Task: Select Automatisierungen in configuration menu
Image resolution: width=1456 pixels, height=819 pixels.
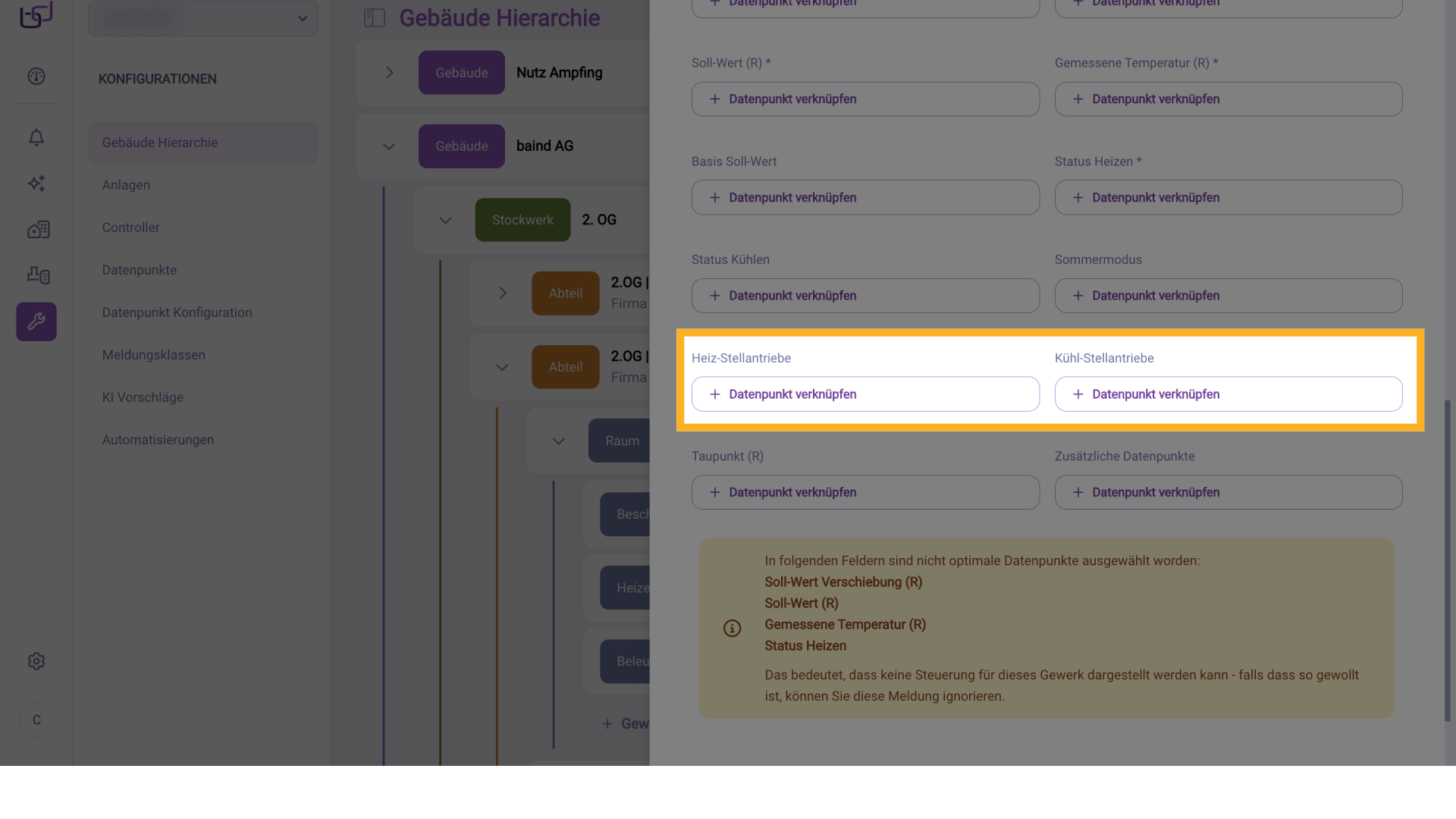Action: tap(158, 440)
